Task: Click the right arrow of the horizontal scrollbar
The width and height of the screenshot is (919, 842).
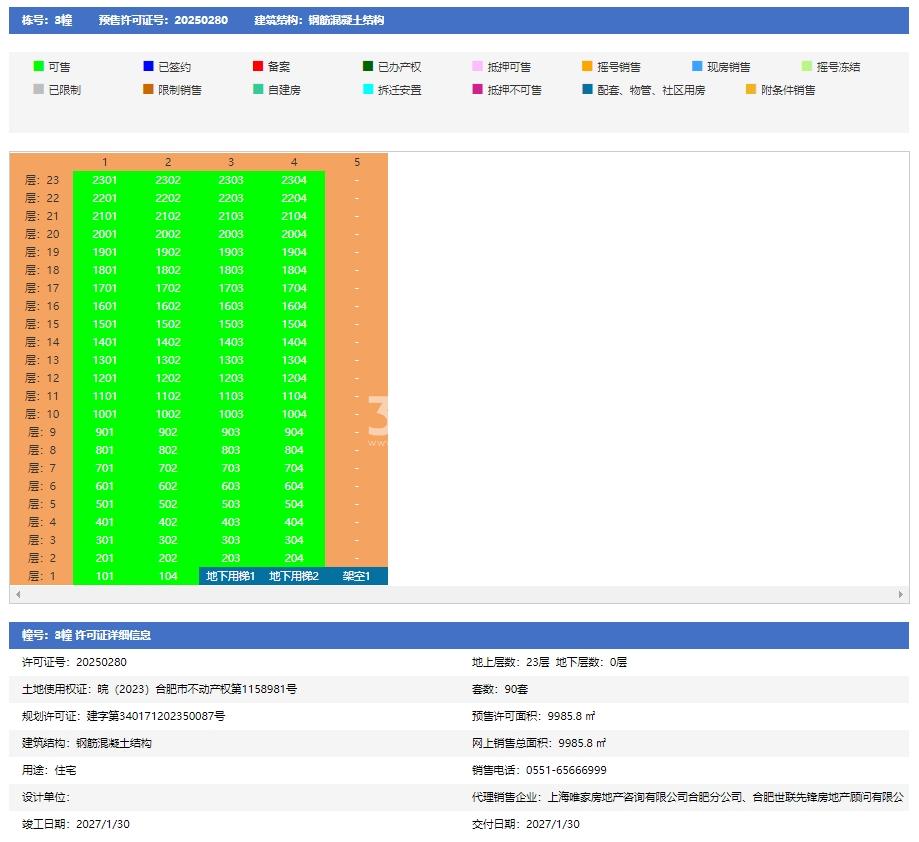Action: pos(901,595)
